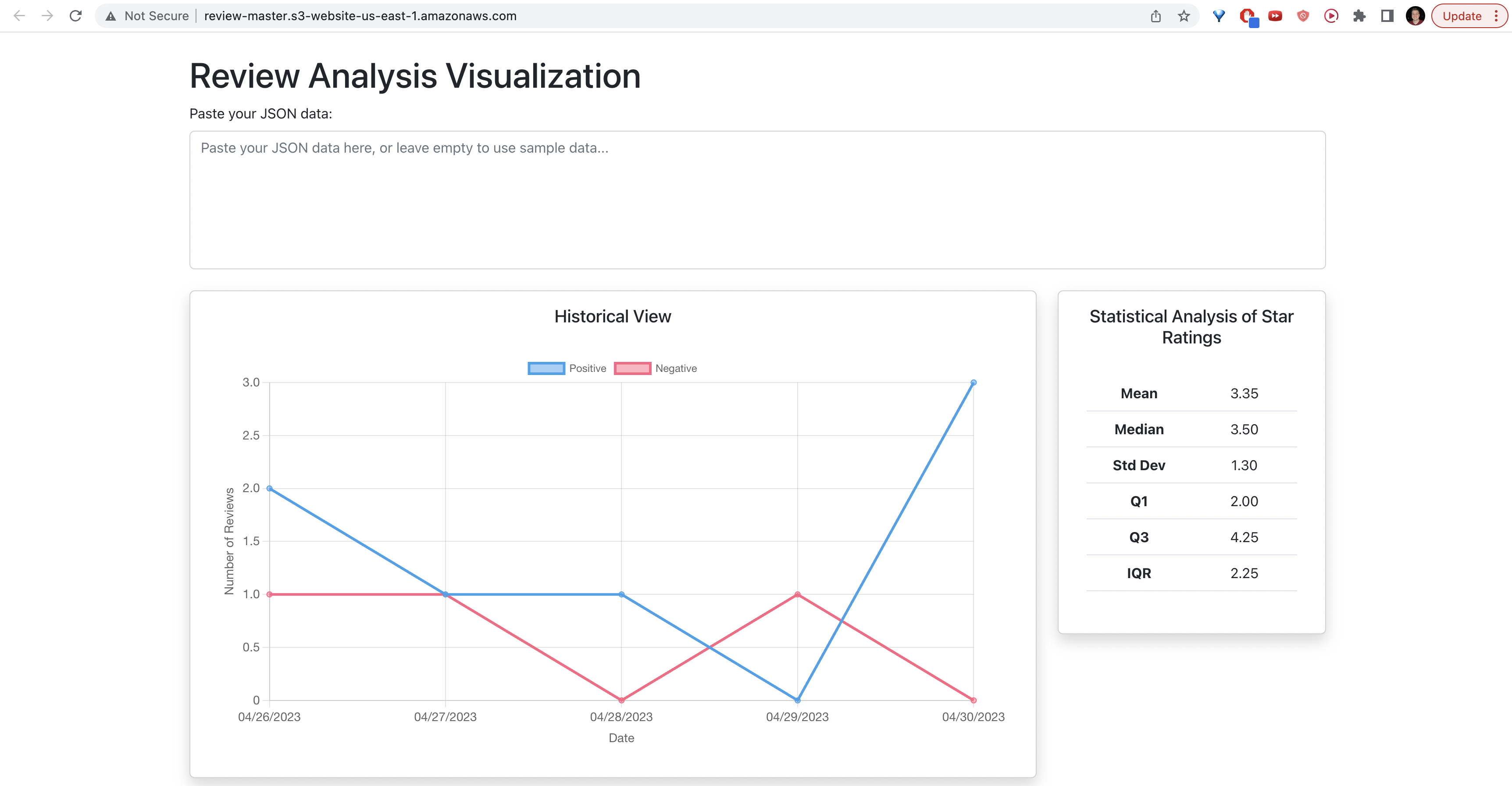The width and height of the screenshot is (1512, 786).
Task: Bookmark the page with star icon
Action: pyautogui.click(x=1184, y=16)
